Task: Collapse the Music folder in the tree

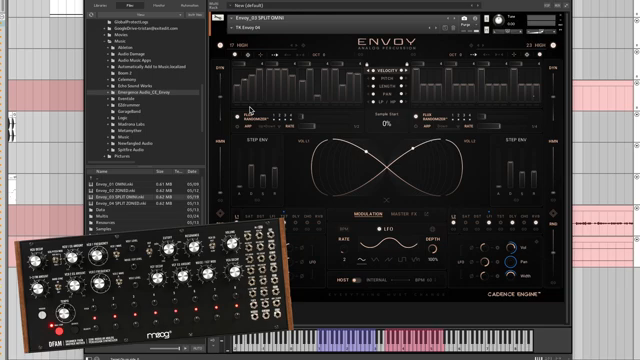Action: pos(104,41)
